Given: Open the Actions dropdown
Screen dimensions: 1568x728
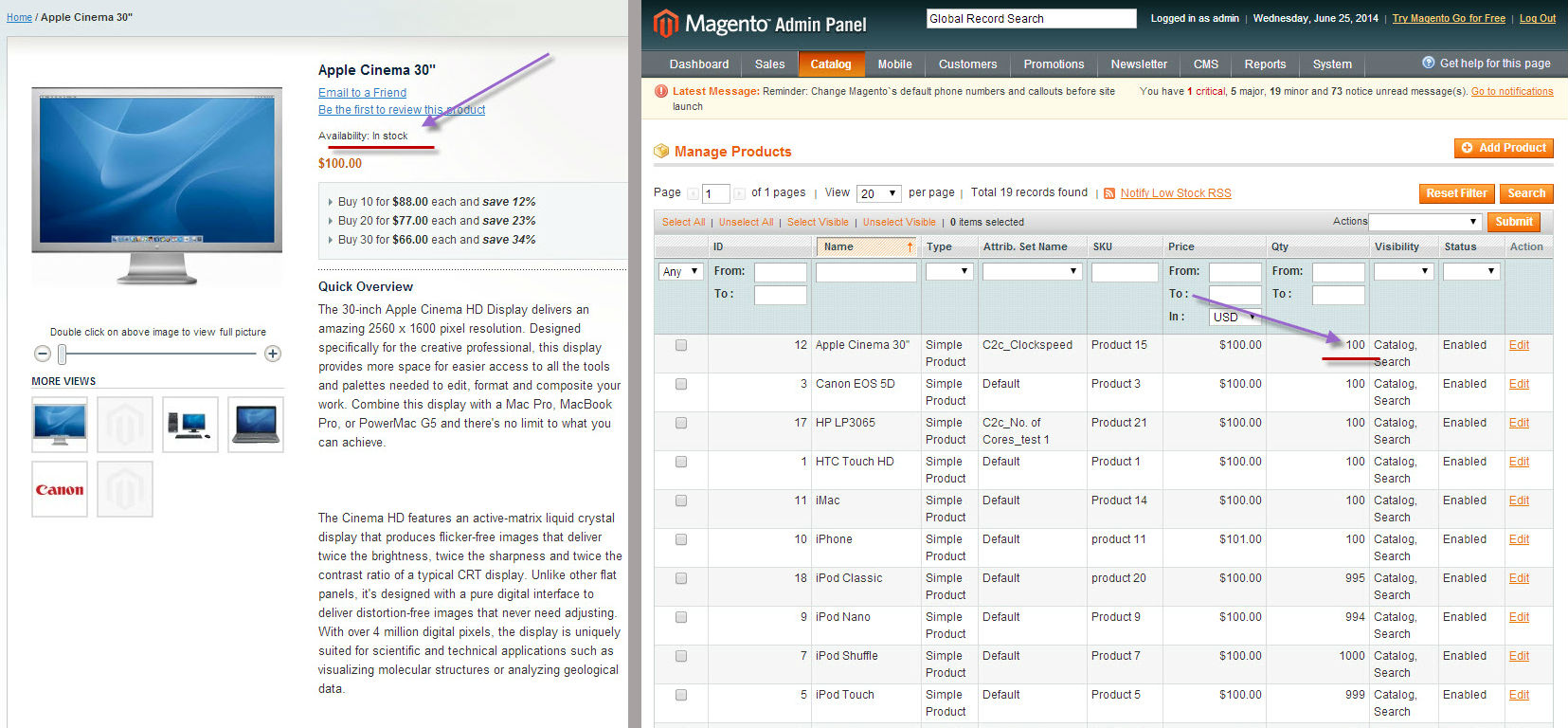Looking at the screenshot, I should (x=1425, y=222).
